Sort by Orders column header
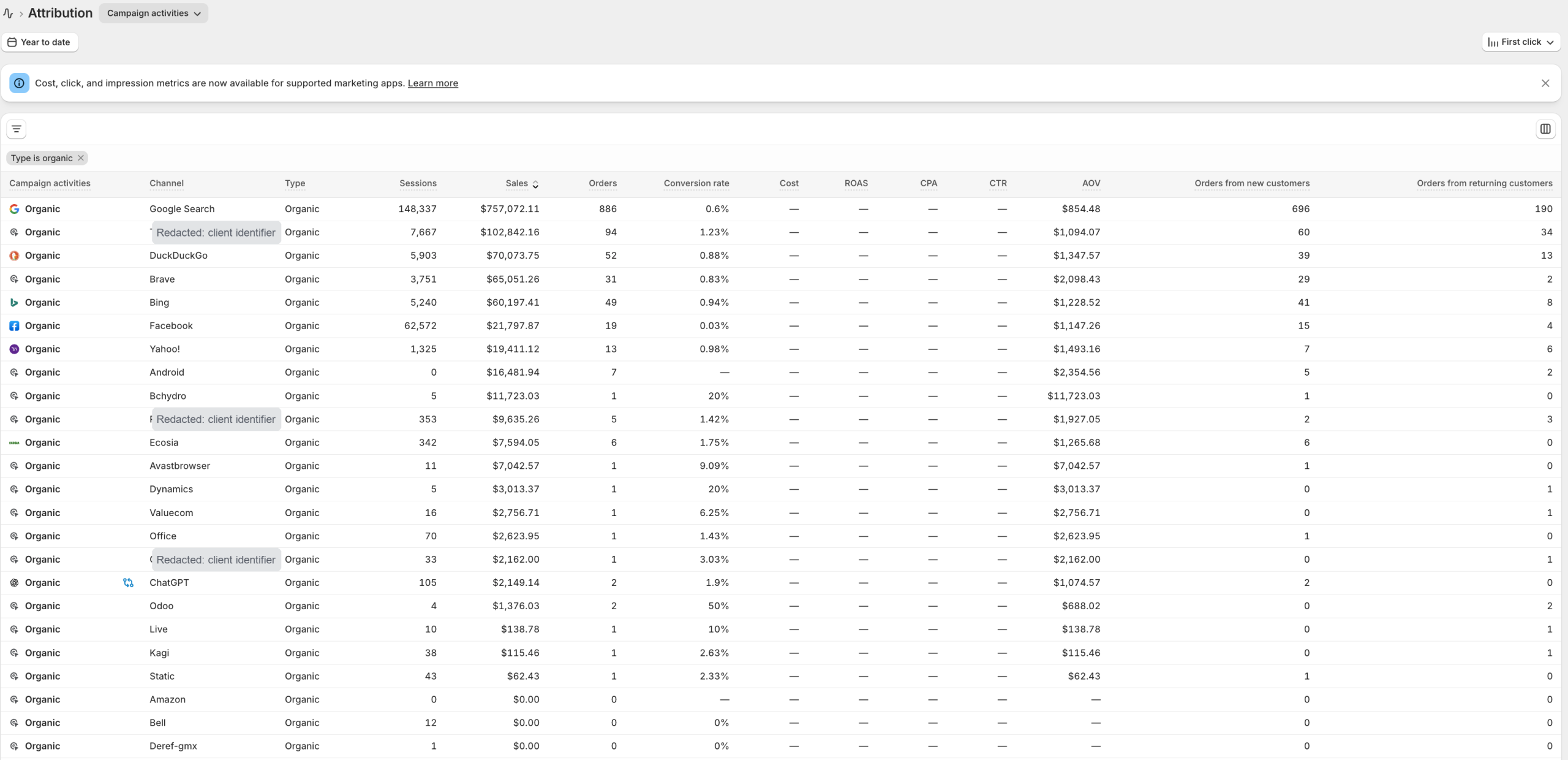This screenshot has width=1568, height=760. point(603,183)
